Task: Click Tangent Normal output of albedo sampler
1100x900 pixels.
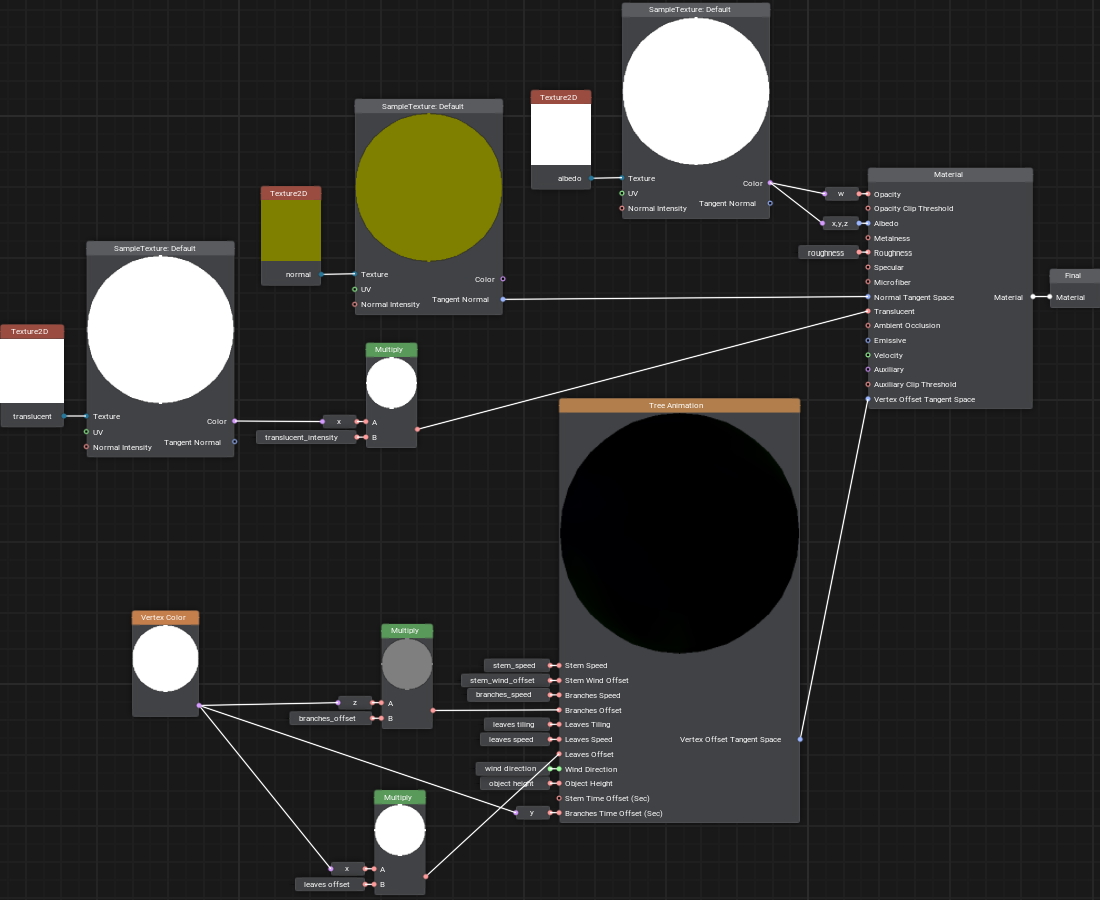Action: pos(769,203)
